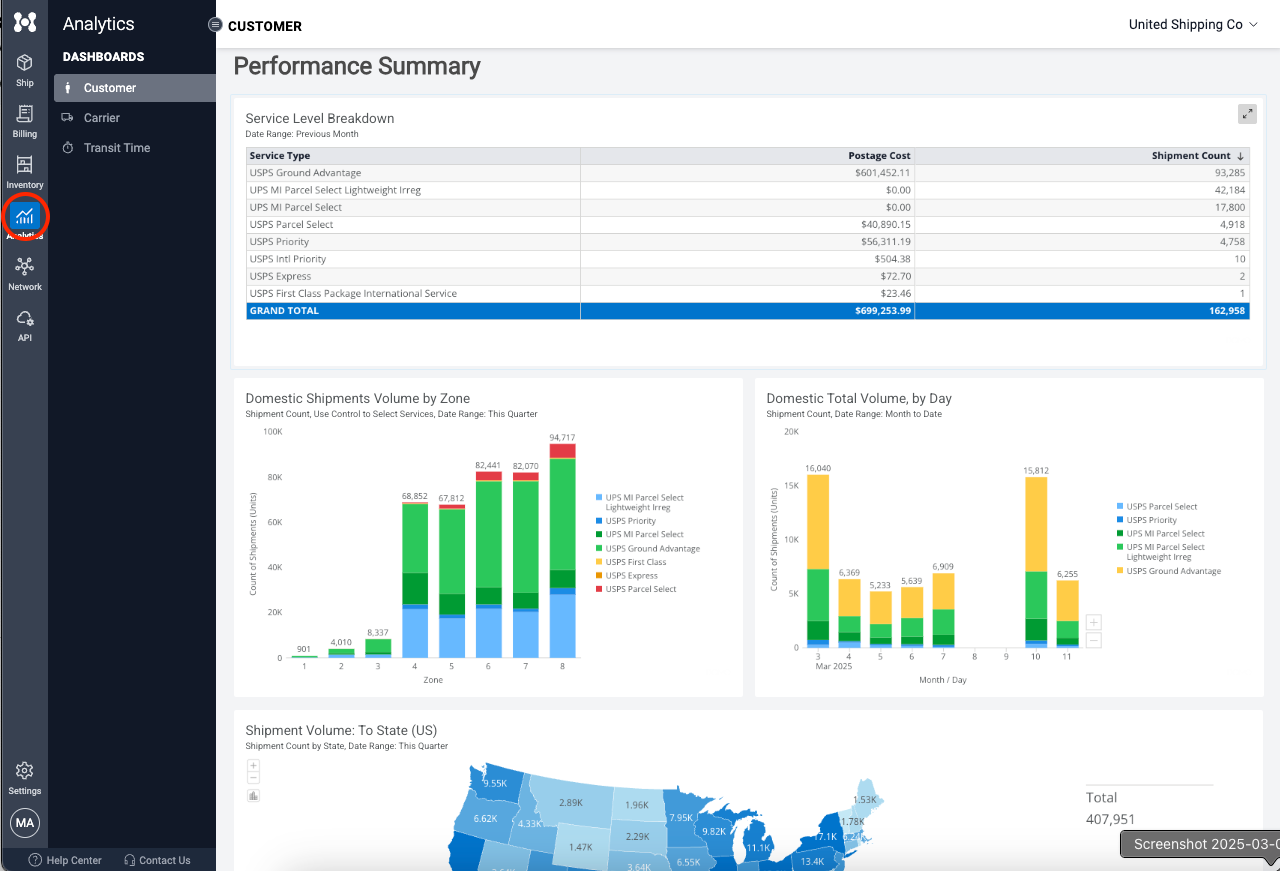Switch to the Transit Time dashboard
The image size is (1280, 871).
pos(116,148)
